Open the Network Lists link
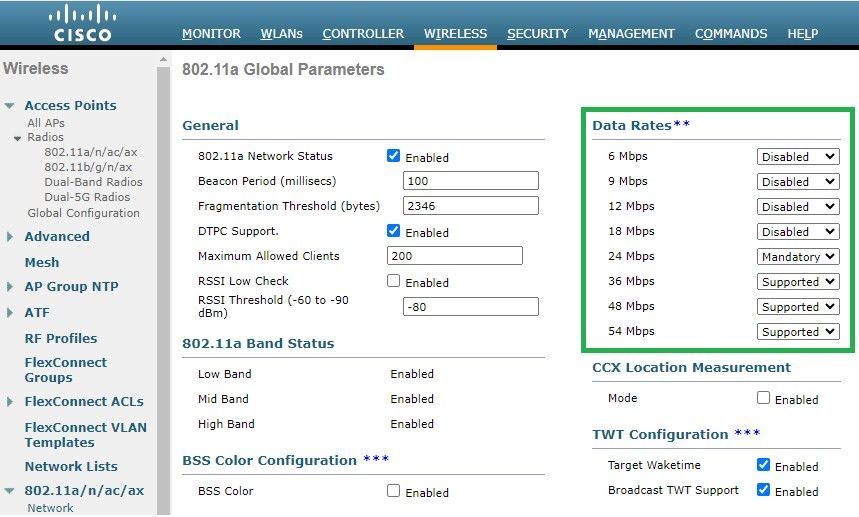The width and height of the screenshot is (859, 517). tap(71, 467)
